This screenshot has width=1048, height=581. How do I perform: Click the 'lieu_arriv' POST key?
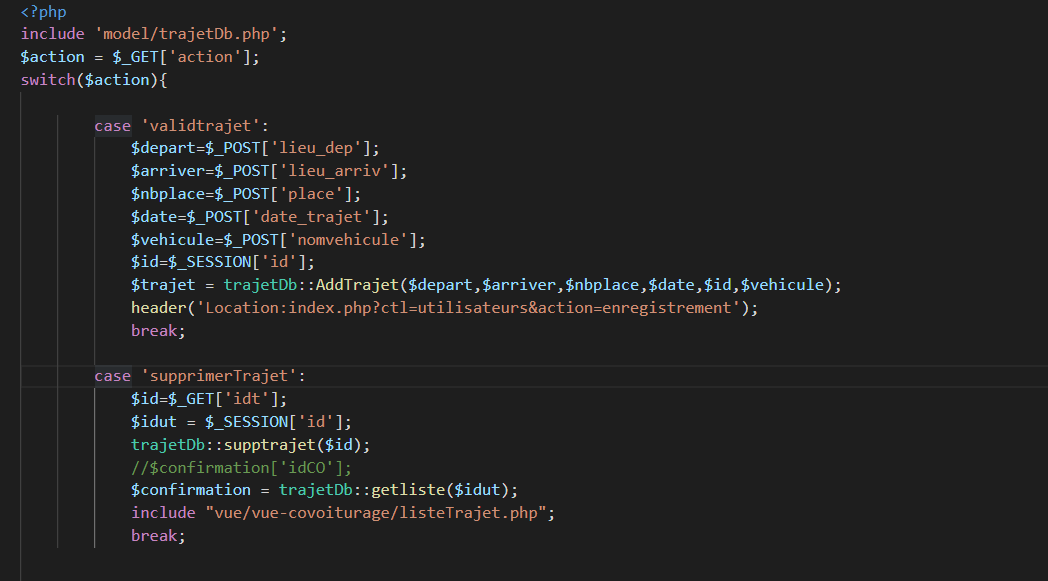pyautogui.click(x=345, y=171)
